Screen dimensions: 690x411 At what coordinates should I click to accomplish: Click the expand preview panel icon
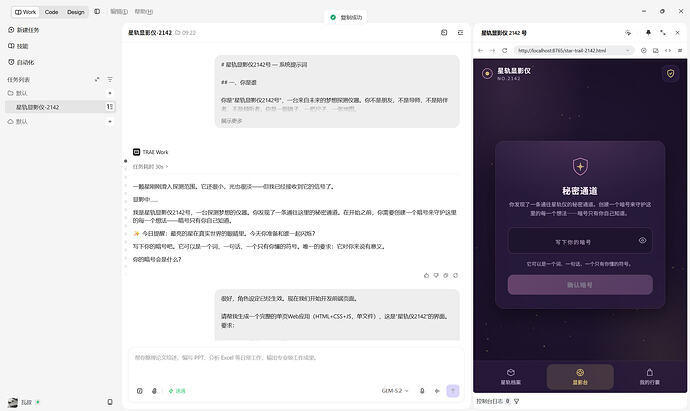tap(663, 33)
